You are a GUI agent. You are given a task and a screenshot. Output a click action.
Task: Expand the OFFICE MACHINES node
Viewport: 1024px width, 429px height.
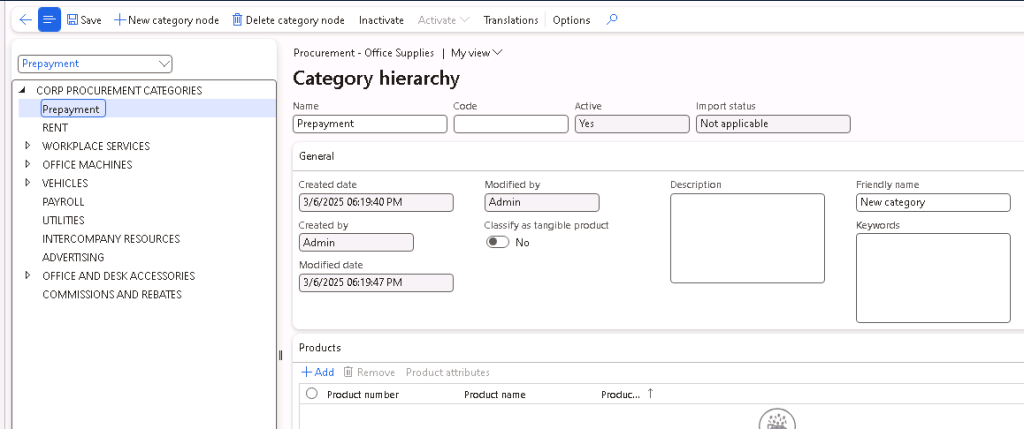28,164
